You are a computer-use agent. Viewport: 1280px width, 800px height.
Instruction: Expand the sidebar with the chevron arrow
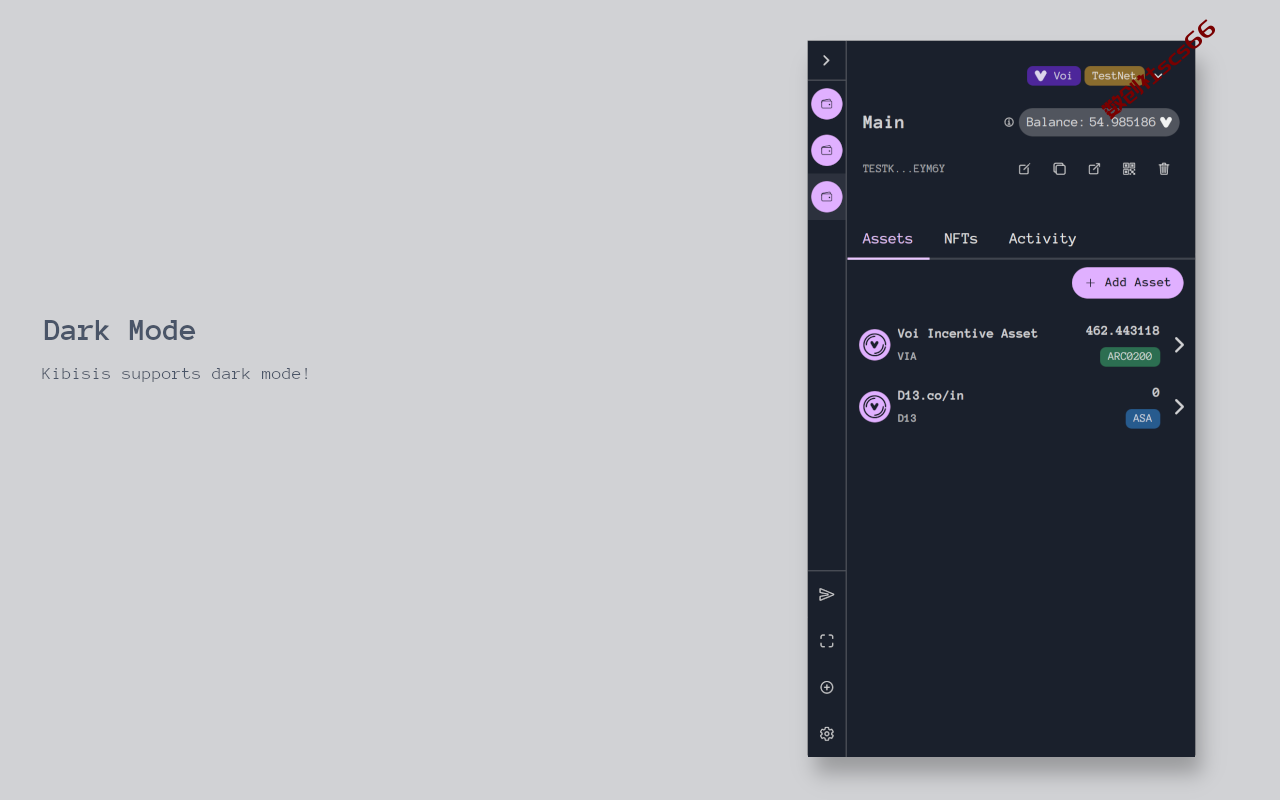coord(826,60)
